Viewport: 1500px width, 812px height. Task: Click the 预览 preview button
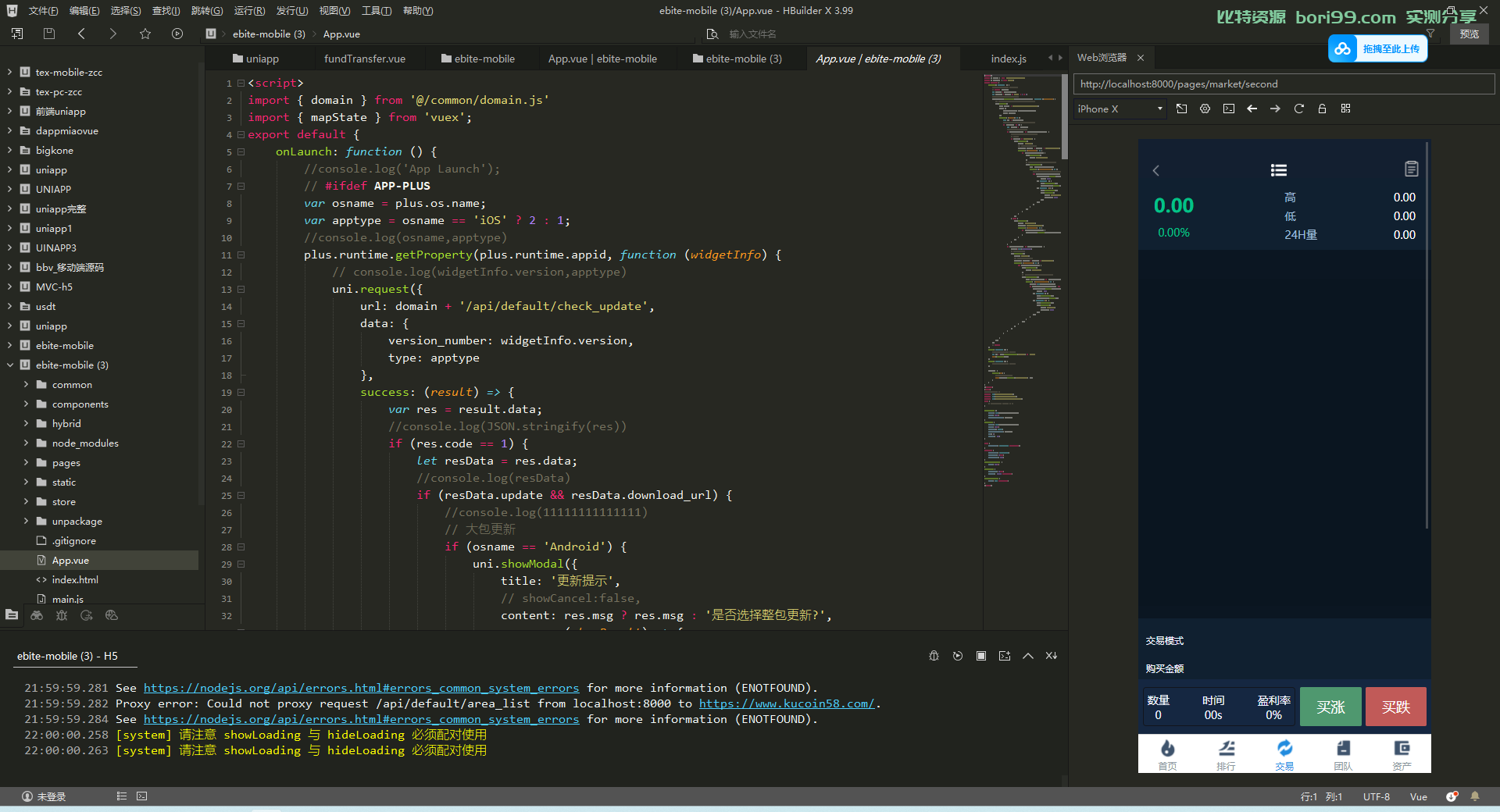1470,34
